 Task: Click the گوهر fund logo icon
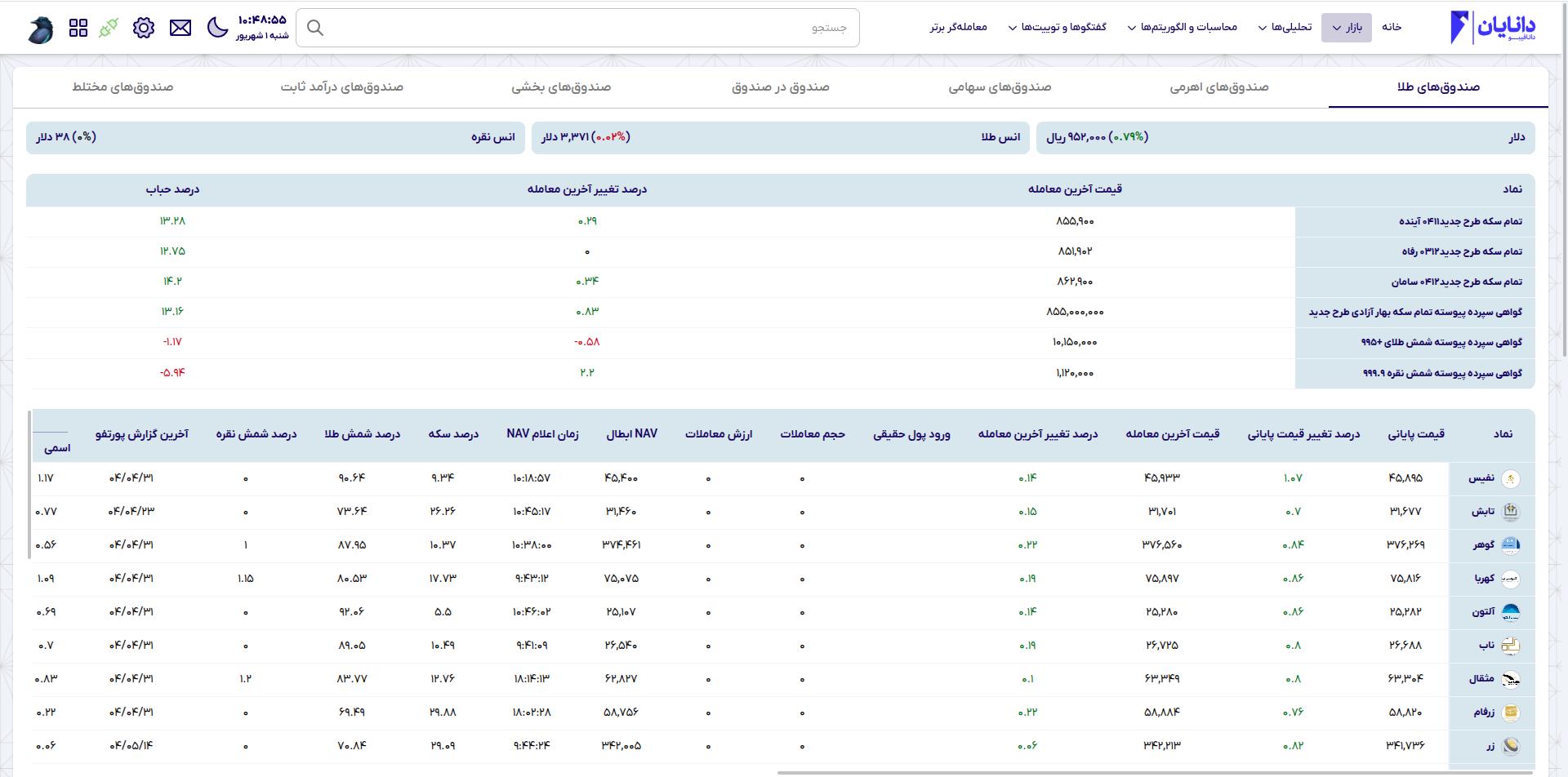click(x=1511, y=545)
